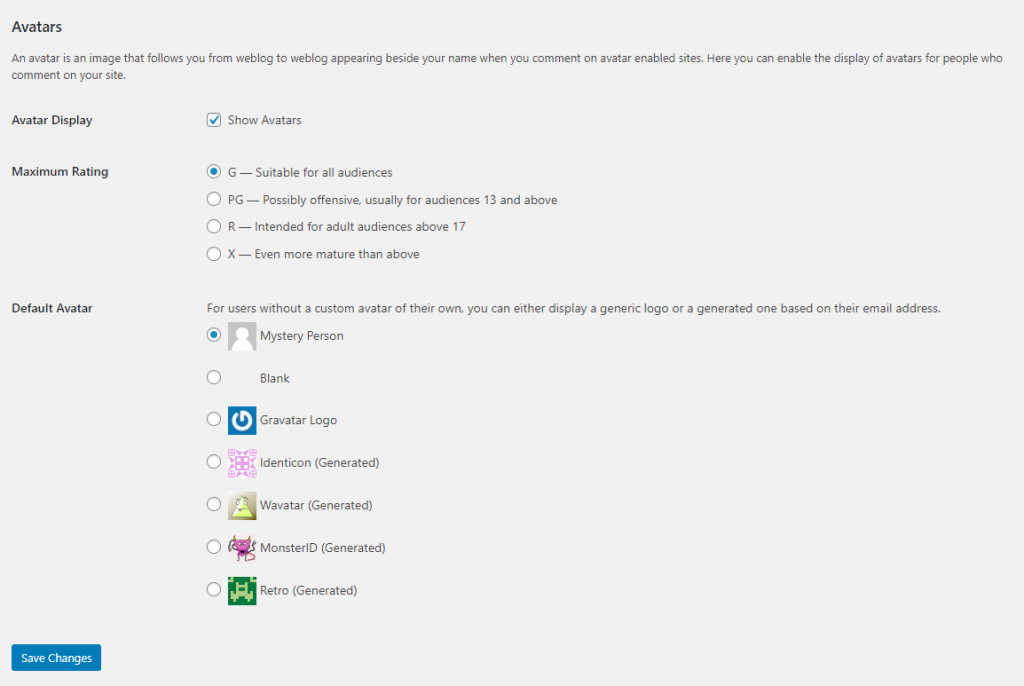Select R — Intended for adult audiences
1024x686 pixels.
(x=214, y=226)
